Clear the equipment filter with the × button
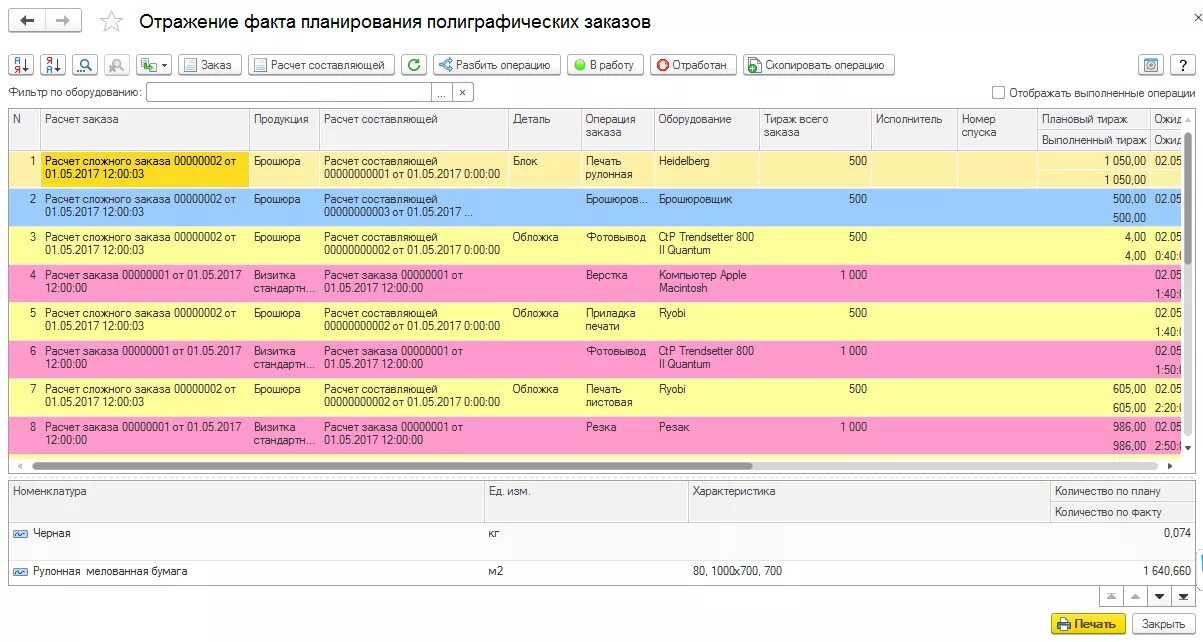 coord(463,92)
